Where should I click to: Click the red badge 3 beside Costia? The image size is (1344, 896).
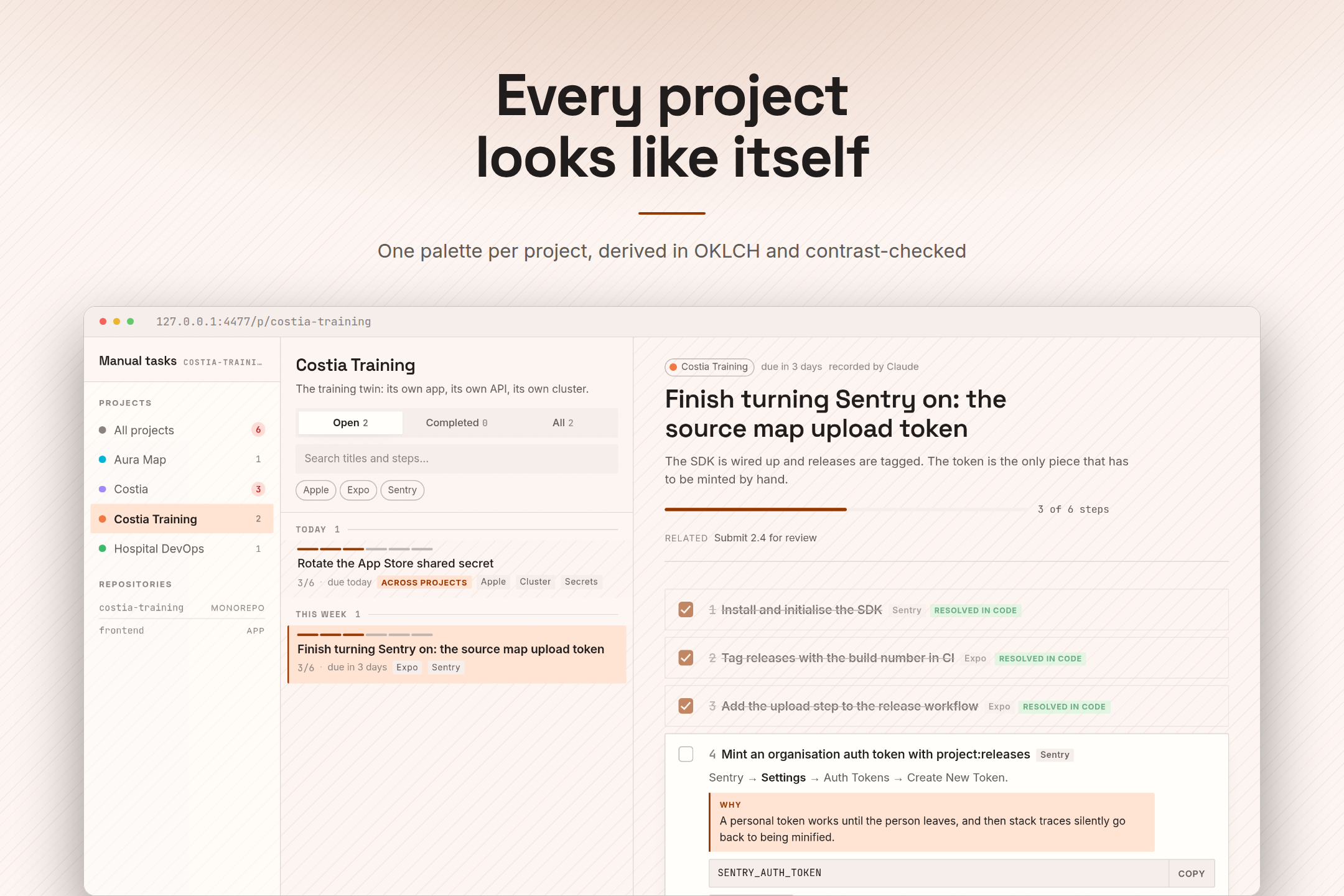click(x=258, y=489)
